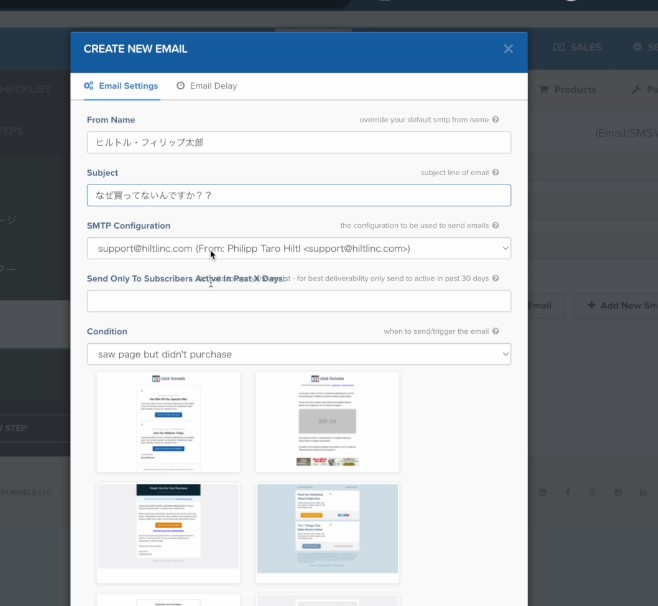Click the help icon for active past 30 days hint
This screenshot has height=606, width=658.
(496, 278)
